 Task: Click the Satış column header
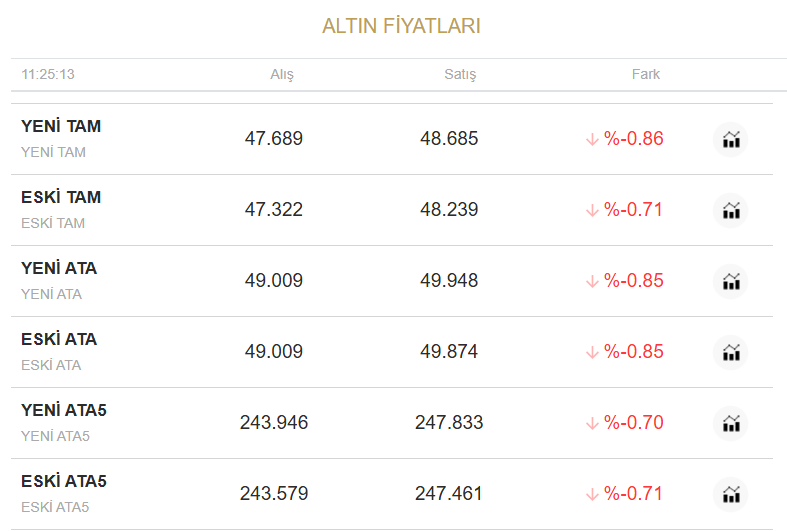(x=460, y=75)
